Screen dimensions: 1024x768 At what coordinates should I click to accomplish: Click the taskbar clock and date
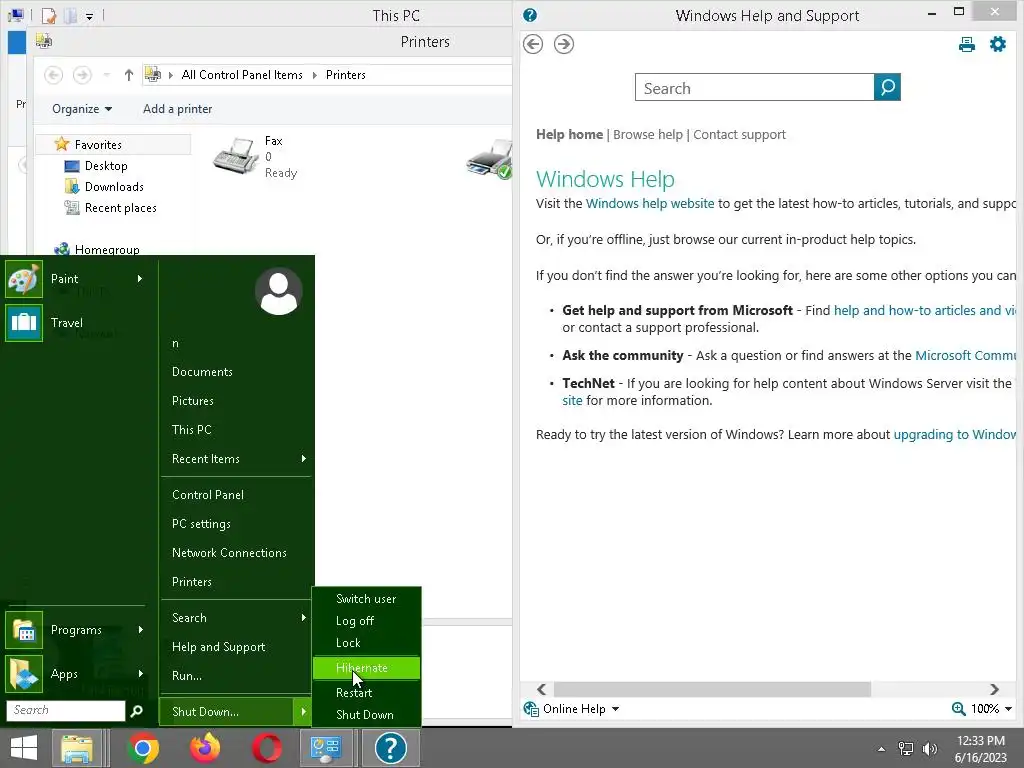[980, 749]
